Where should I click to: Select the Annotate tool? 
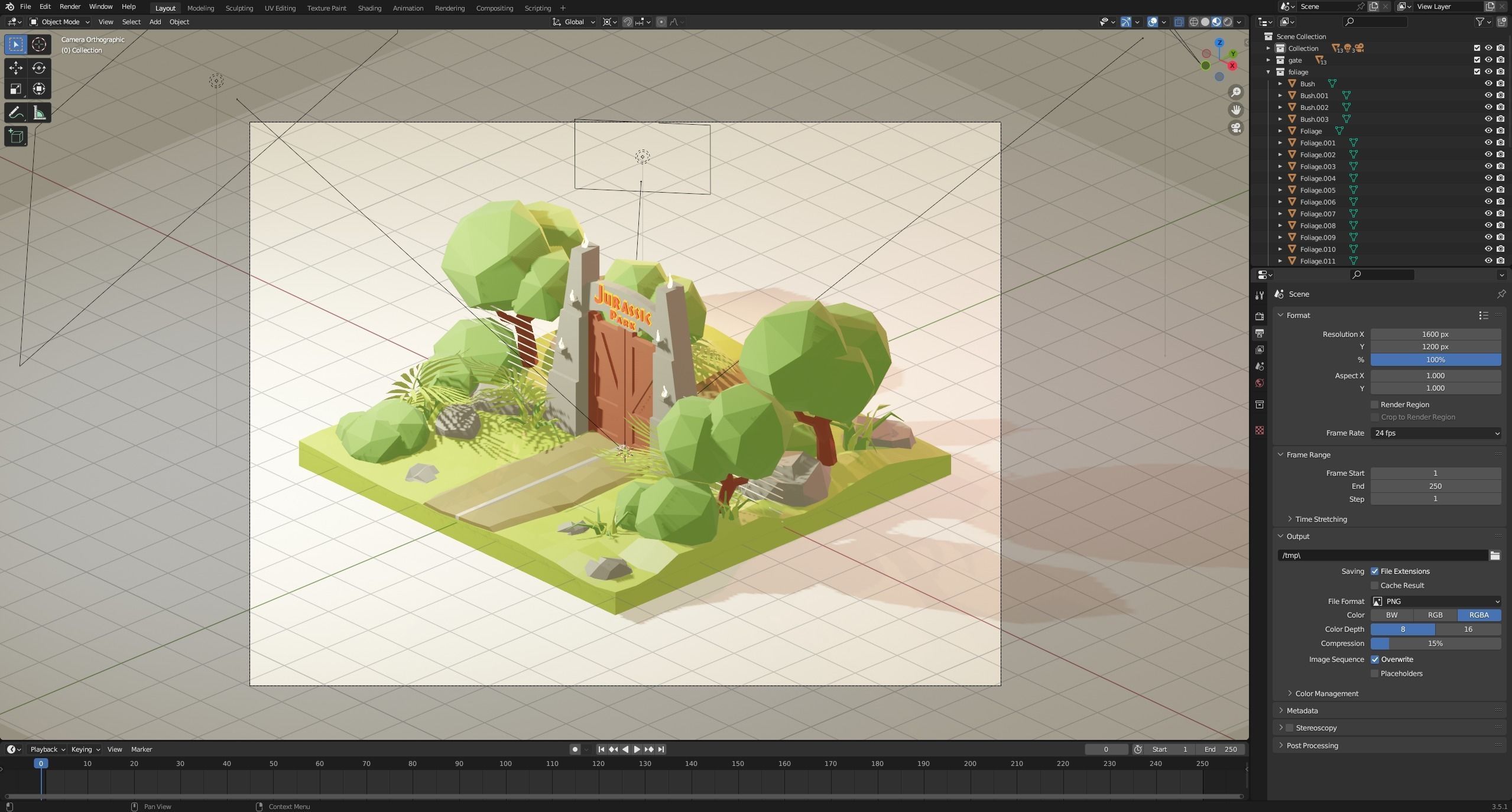(x=16, y=112)
